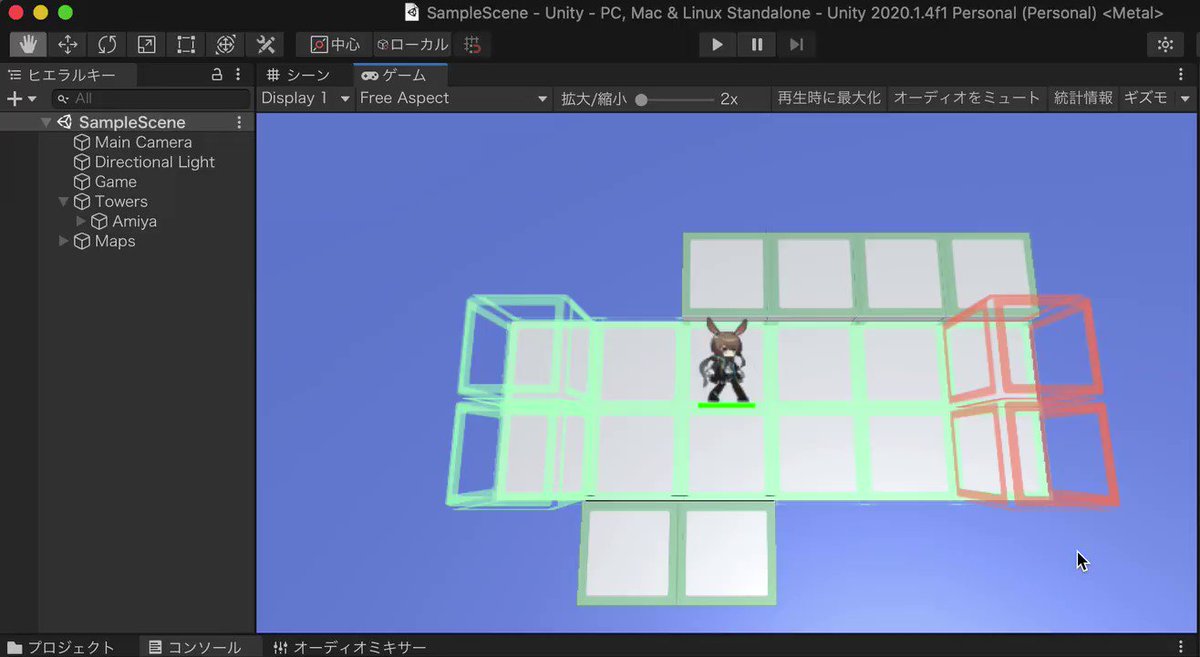Pause the game

(x=757, y=44)
